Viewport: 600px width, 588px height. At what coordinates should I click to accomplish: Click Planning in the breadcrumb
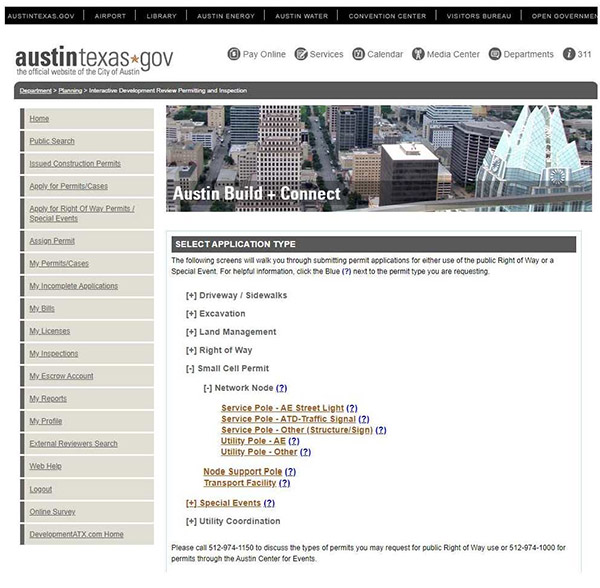tap(70, 91)
